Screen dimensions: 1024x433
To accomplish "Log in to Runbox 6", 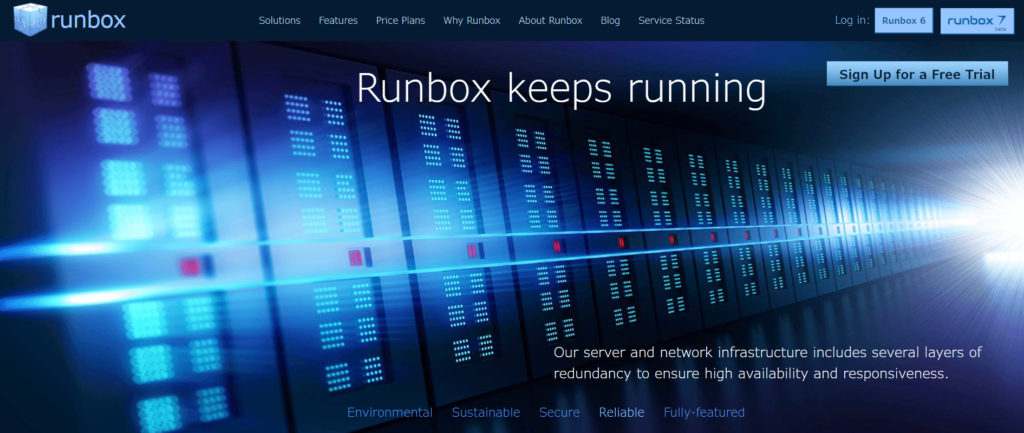I will [x=904, y=20].
